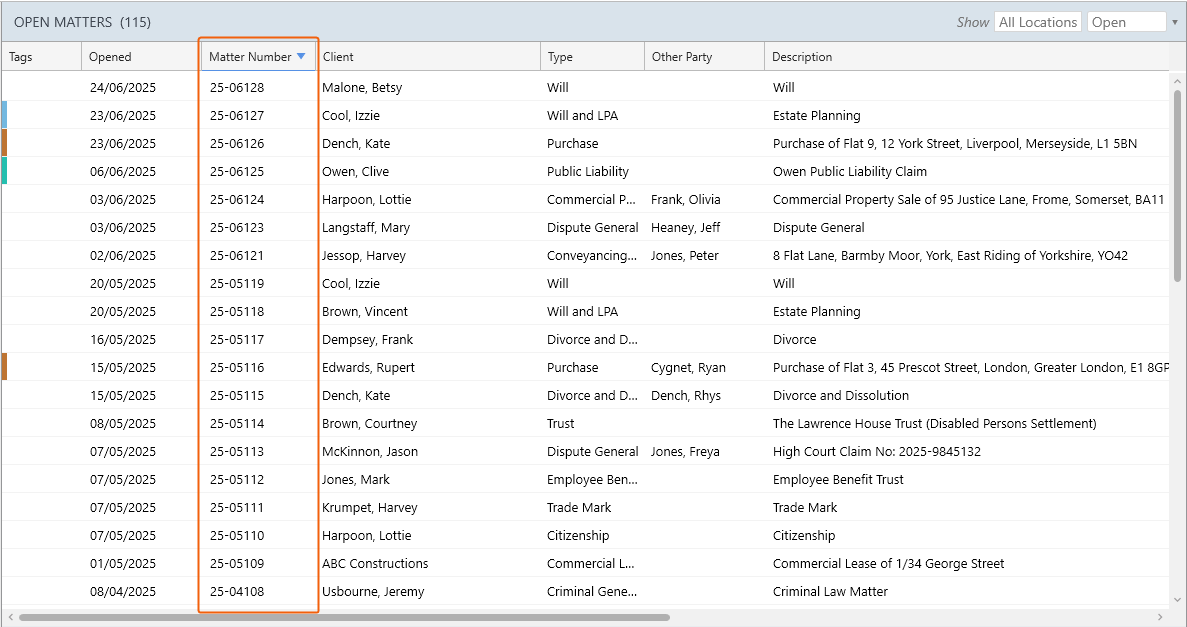Viewport: 1187px width, 627px height.
Task: Click High Court Claim No: 2025-9845132
Action: pos(877,451)
